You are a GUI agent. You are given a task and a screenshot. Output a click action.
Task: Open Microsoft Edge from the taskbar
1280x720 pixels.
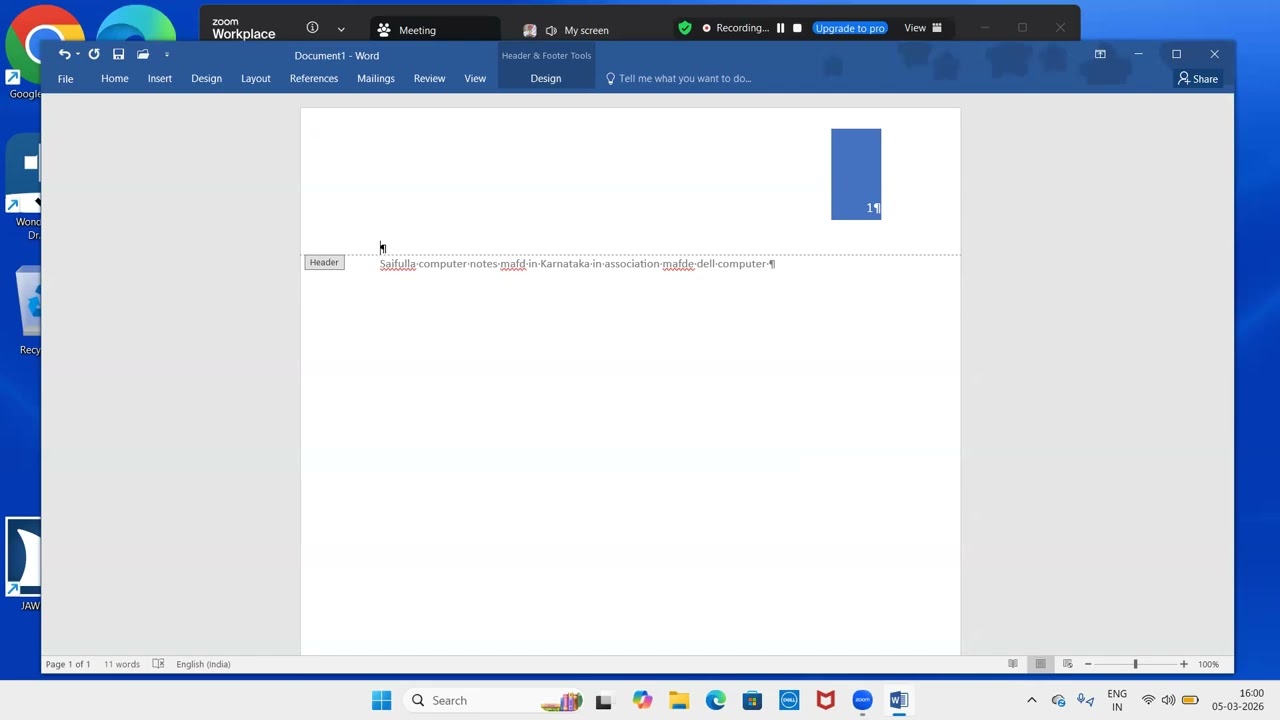716,701
